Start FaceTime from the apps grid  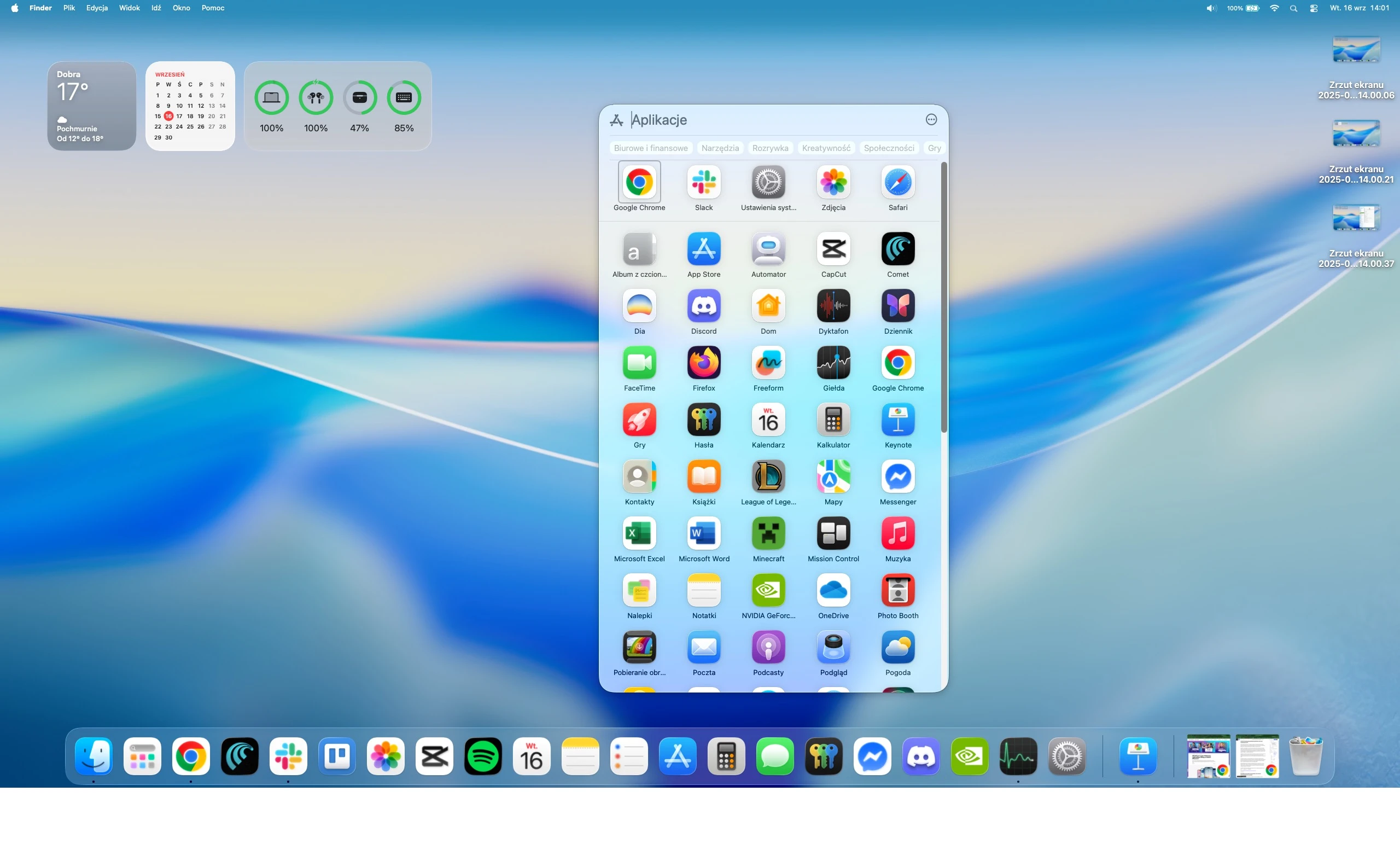pyautogui.click(x=639, y=363)
